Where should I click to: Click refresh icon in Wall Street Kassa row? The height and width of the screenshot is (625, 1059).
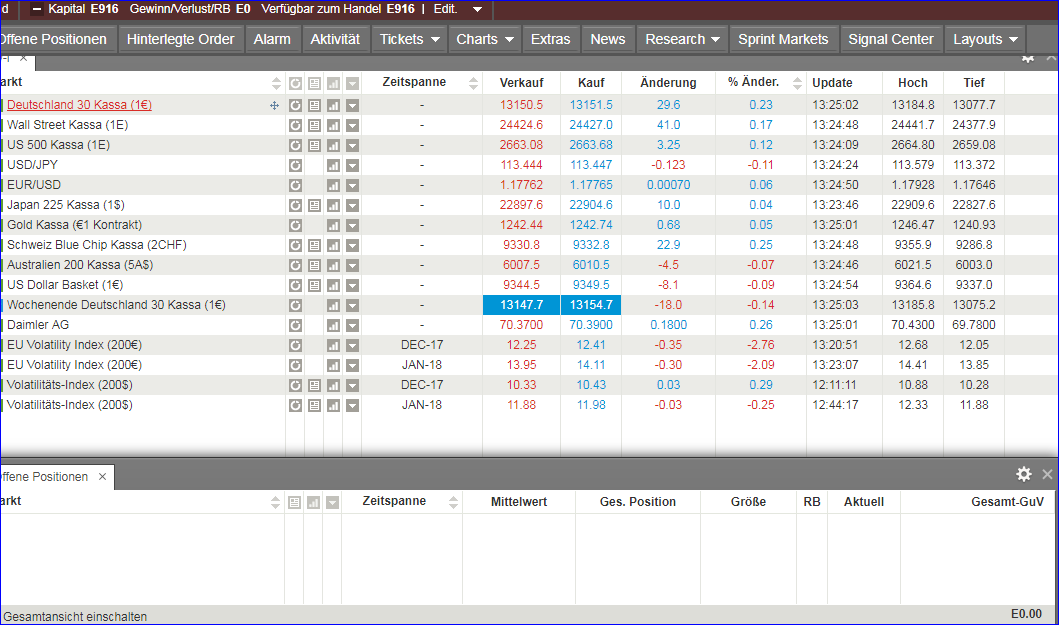point(295,125)
